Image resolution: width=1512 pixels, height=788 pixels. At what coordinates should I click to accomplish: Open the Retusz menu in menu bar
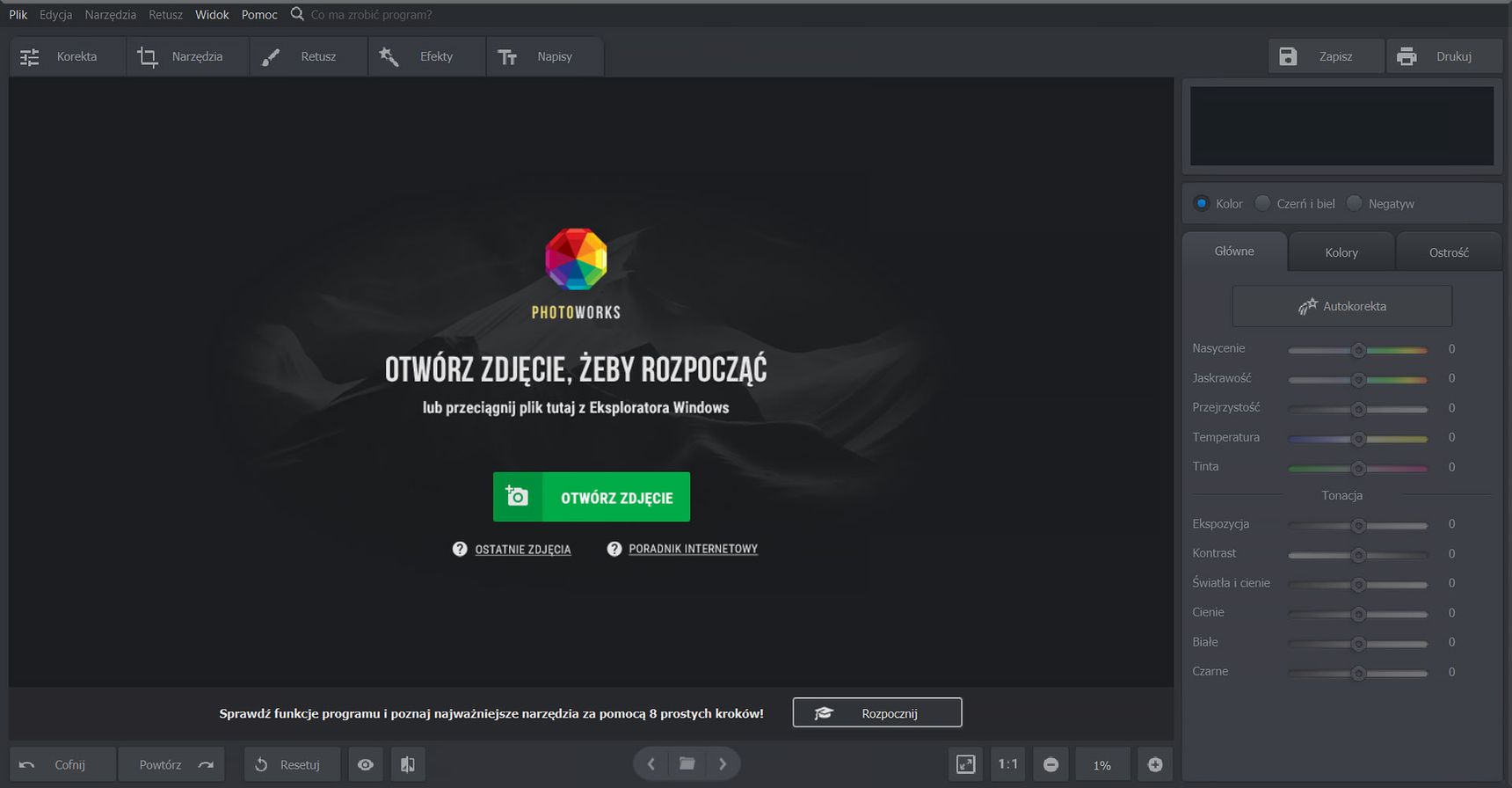pos(165,15)
